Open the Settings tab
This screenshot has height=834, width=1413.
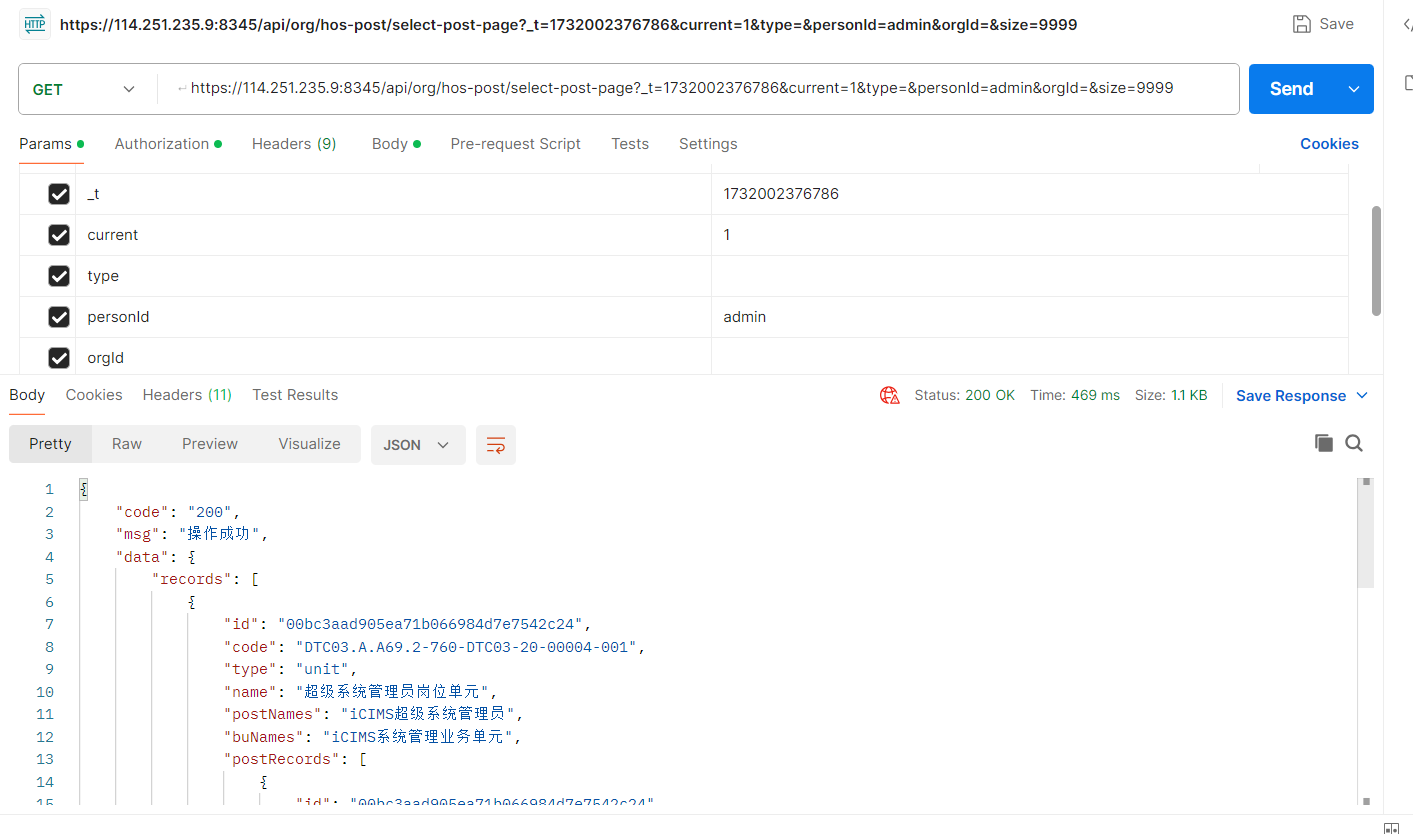[708, 144]
